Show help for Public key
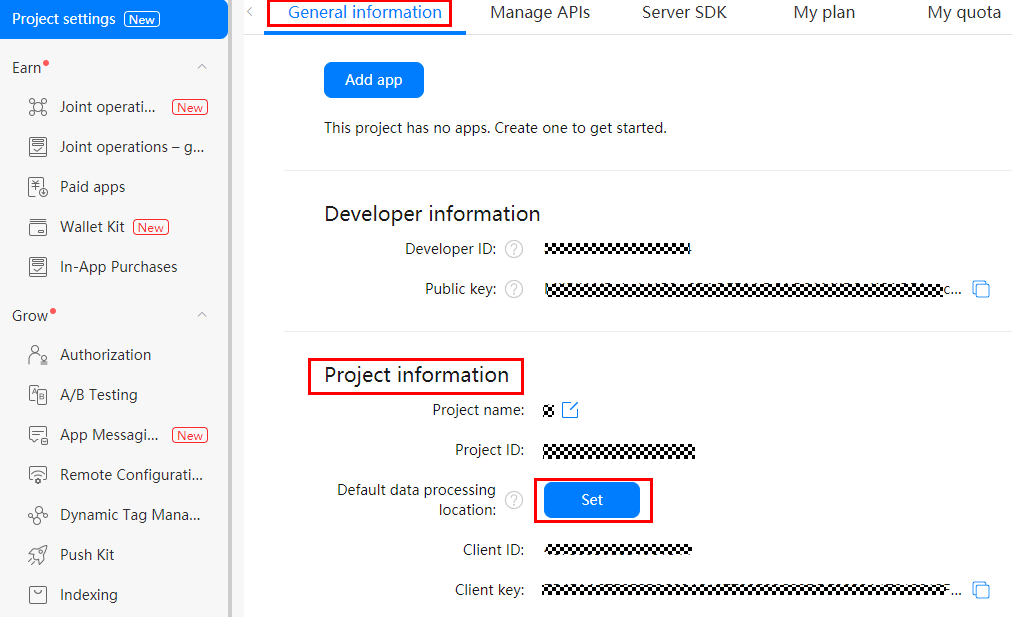Viewport: 1012px width, 617px height. point(514,289)
